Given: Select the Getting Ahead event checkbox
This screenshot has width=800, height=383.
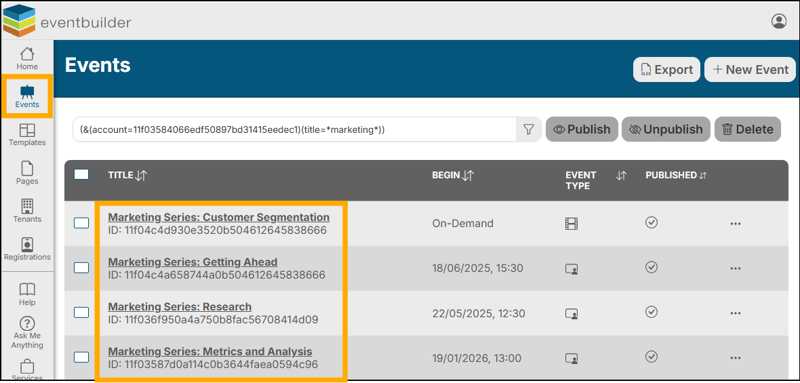Looking at the screenshot, I should coord(81,268).
